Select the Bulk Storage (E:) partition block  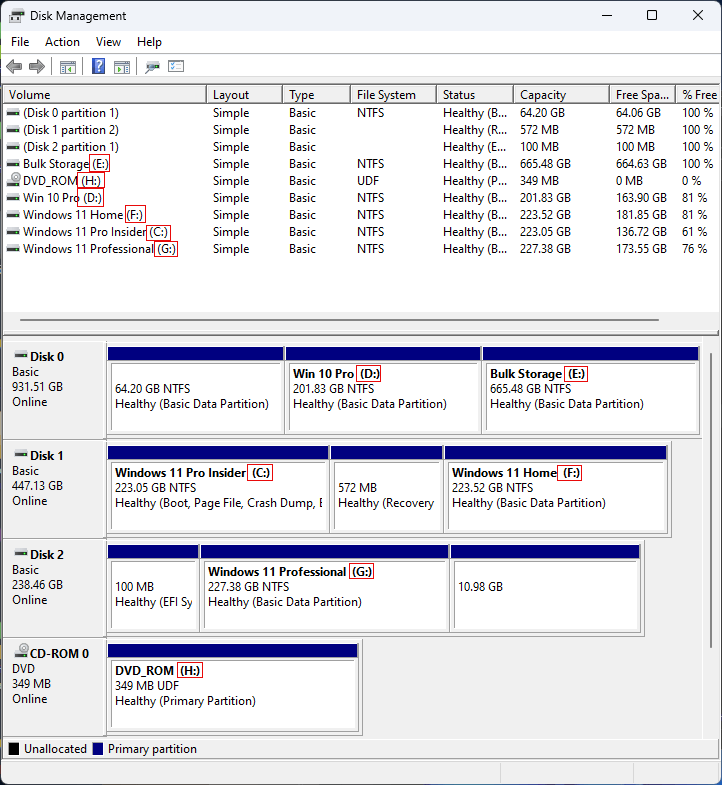[x=591, y=389]
